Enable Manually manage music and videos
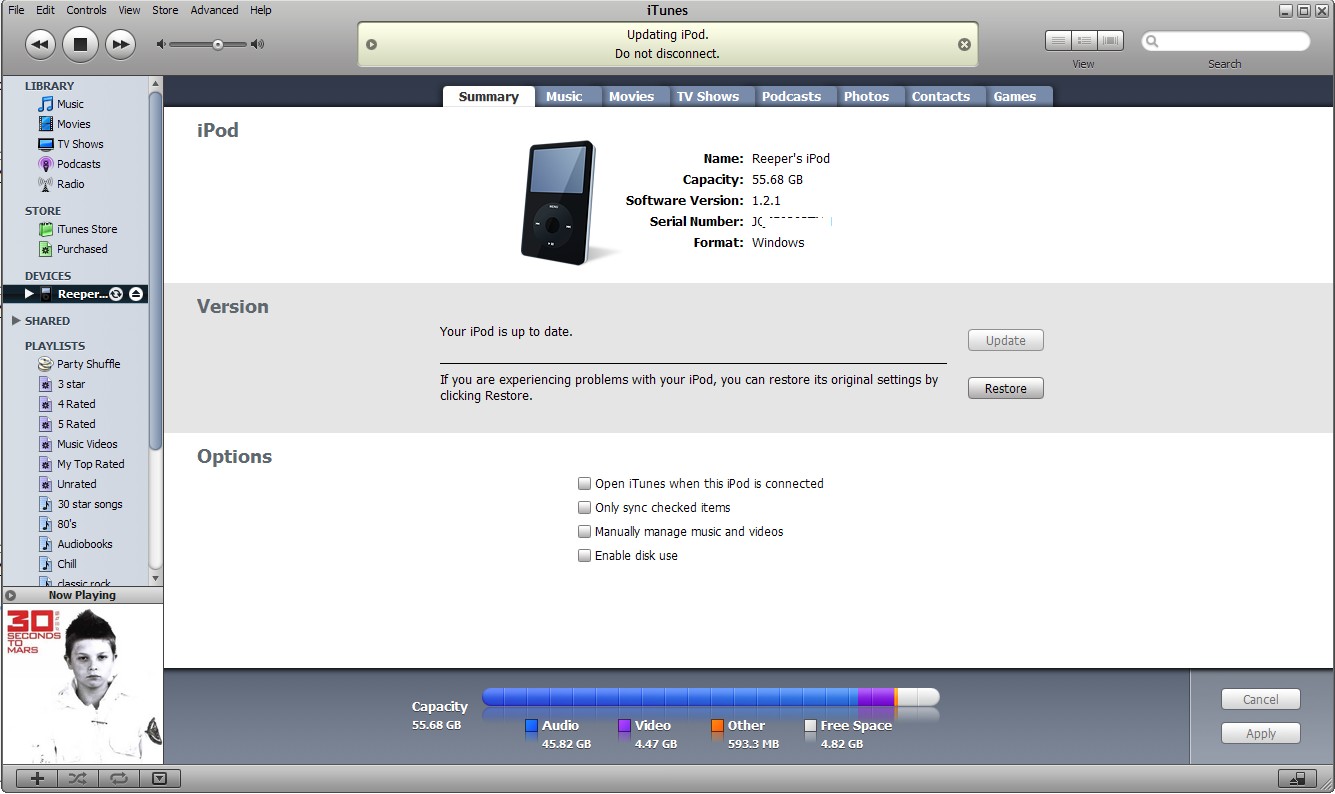Screen dimensions: 1335x794 coord(585,531)
